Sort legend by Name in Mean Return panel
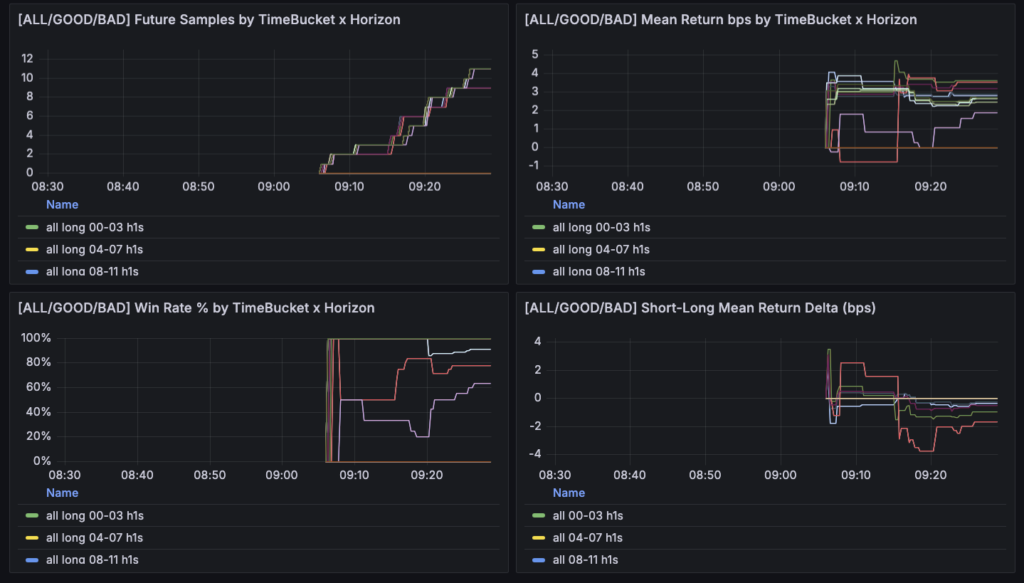Viewport: 1024px width, 583px height. click(x=569, y=205)
